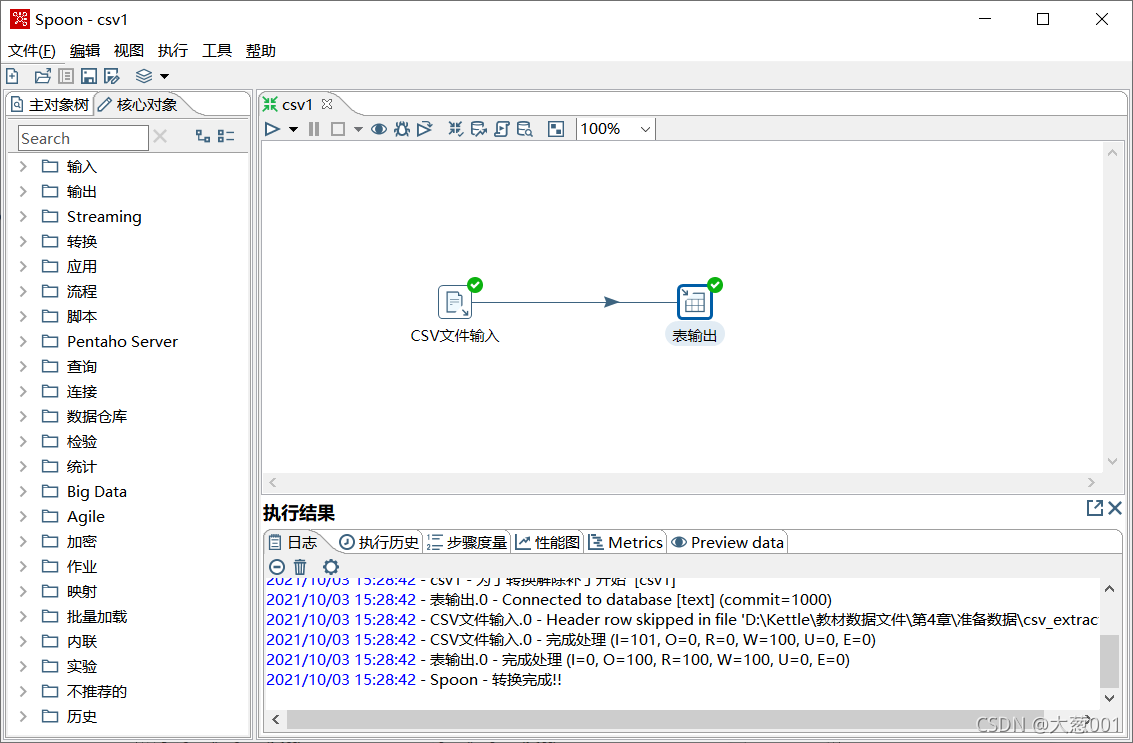The height and width of the screenshot is (743, 1133).
Task: Expand the Big Data category
Action: (25, 491)
